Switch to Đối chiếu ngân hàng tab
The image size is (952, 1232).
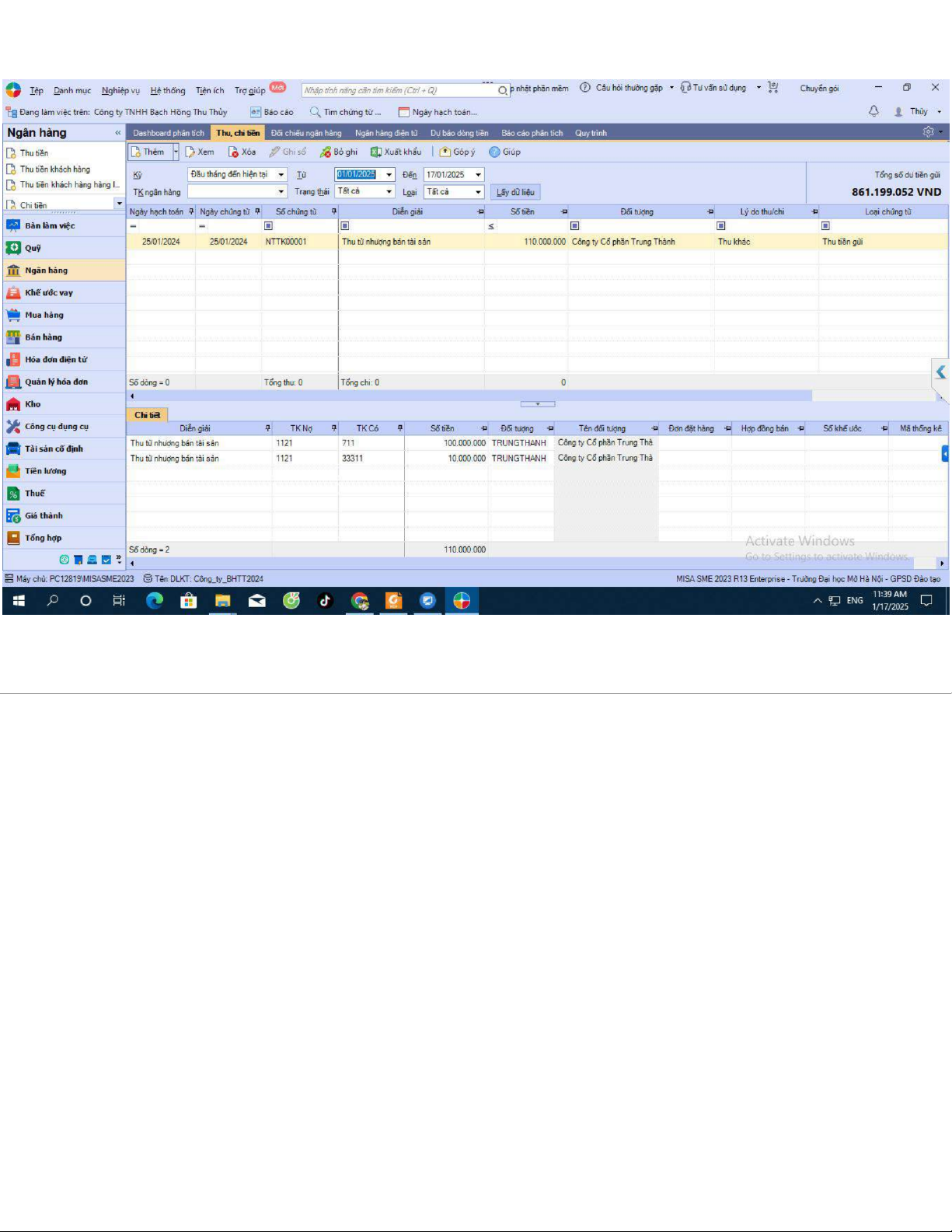click(x=305, y=133)
